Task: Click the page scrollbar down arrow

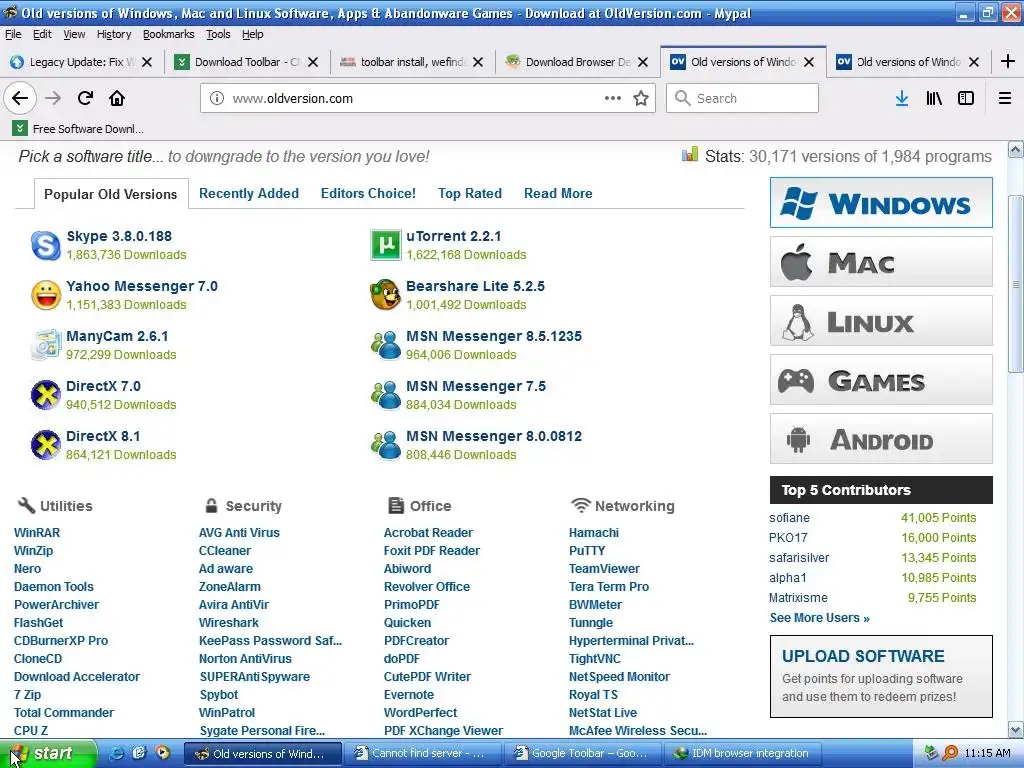Action: [1016, 729]
